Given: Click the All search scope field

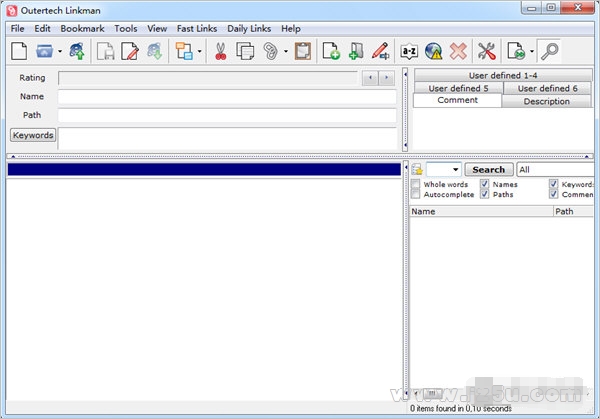Looking at the screenshot, I should [x=555, y=170].
